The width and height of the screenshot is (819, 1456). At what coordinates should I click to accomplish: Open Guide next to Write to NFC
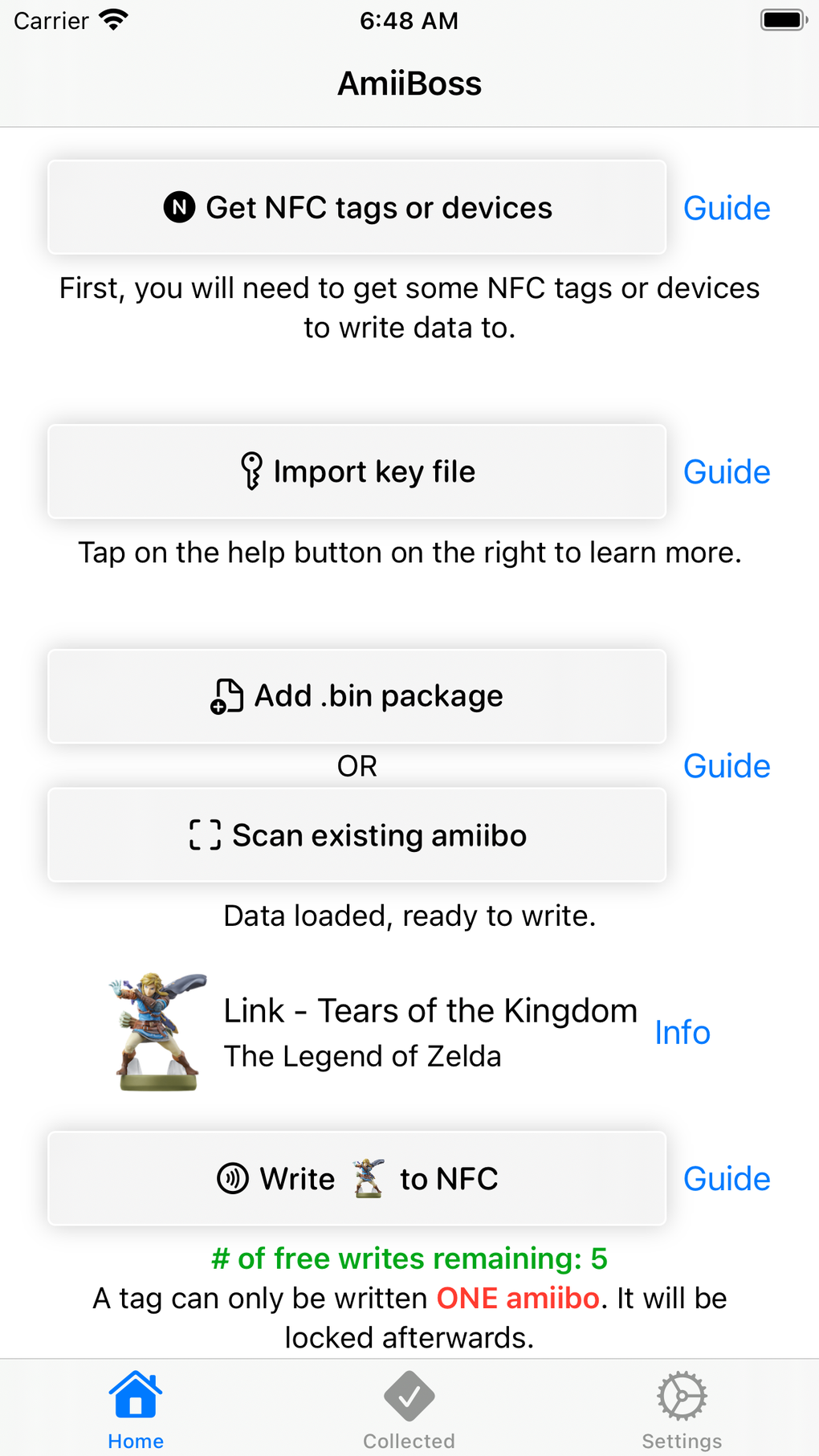[727, 1179]
